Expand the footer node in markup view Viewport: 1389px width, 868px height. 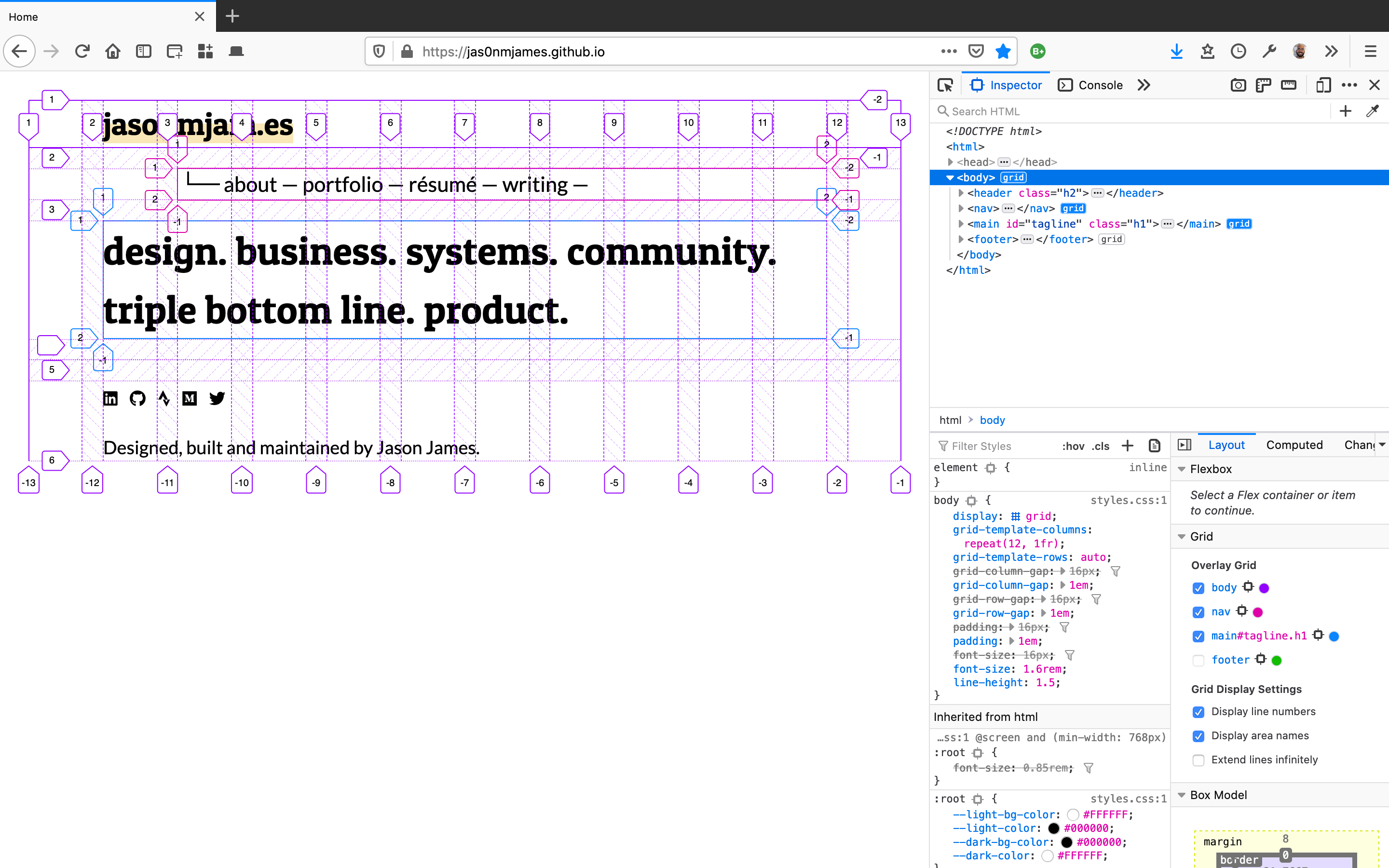(x=961, y=239)
